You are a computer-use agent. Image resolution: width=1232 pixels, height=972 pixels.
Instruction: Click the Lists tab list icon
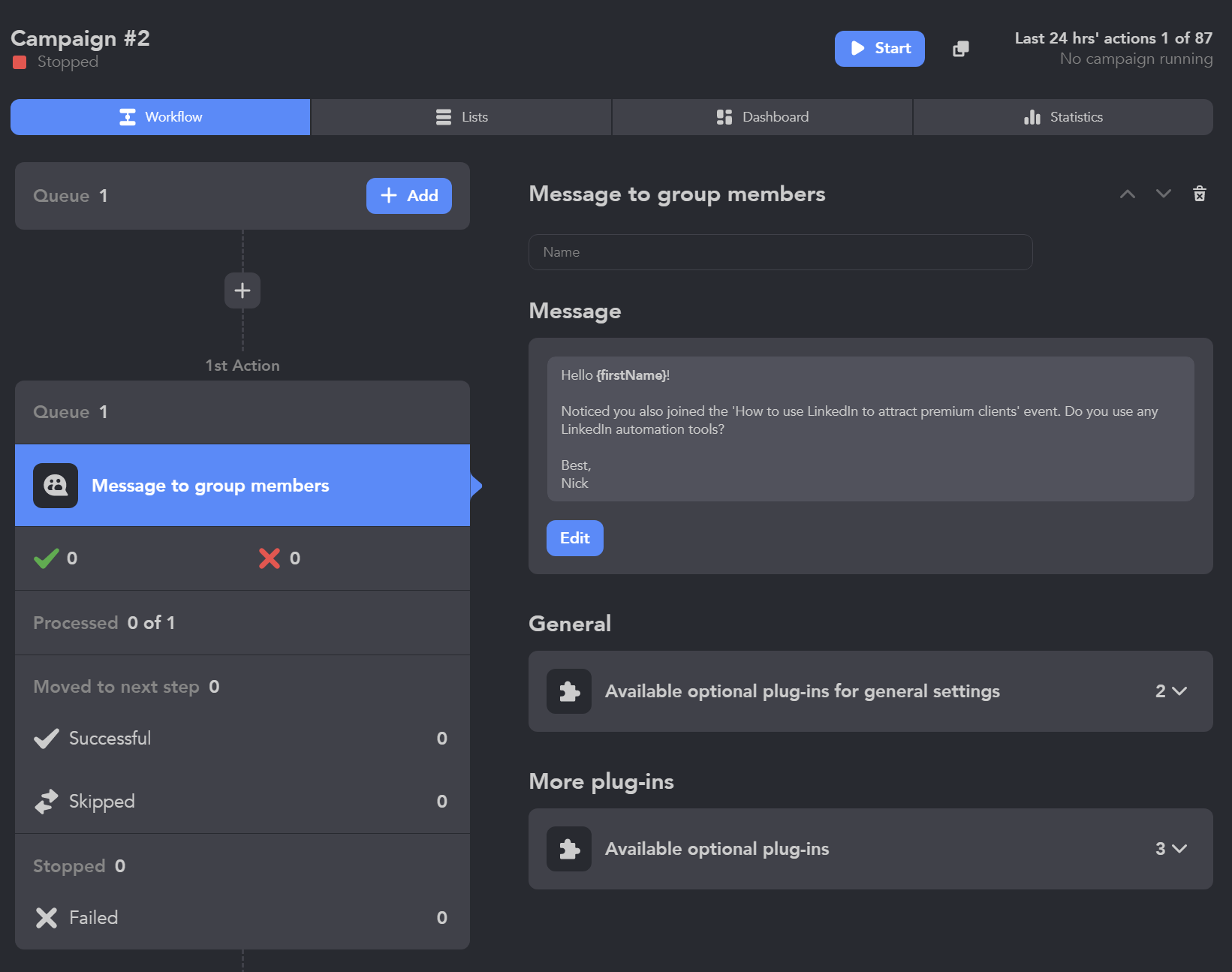tap(442, 116)
